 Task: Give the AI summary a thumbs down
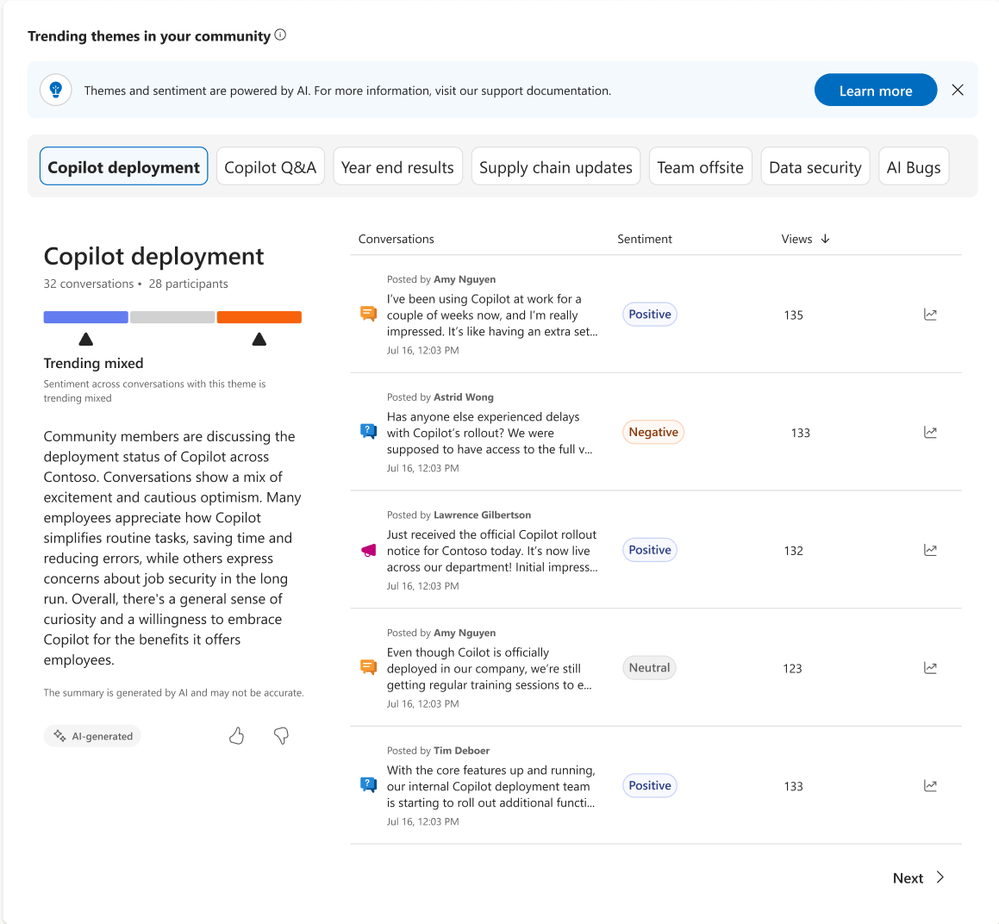pos(281,736)
